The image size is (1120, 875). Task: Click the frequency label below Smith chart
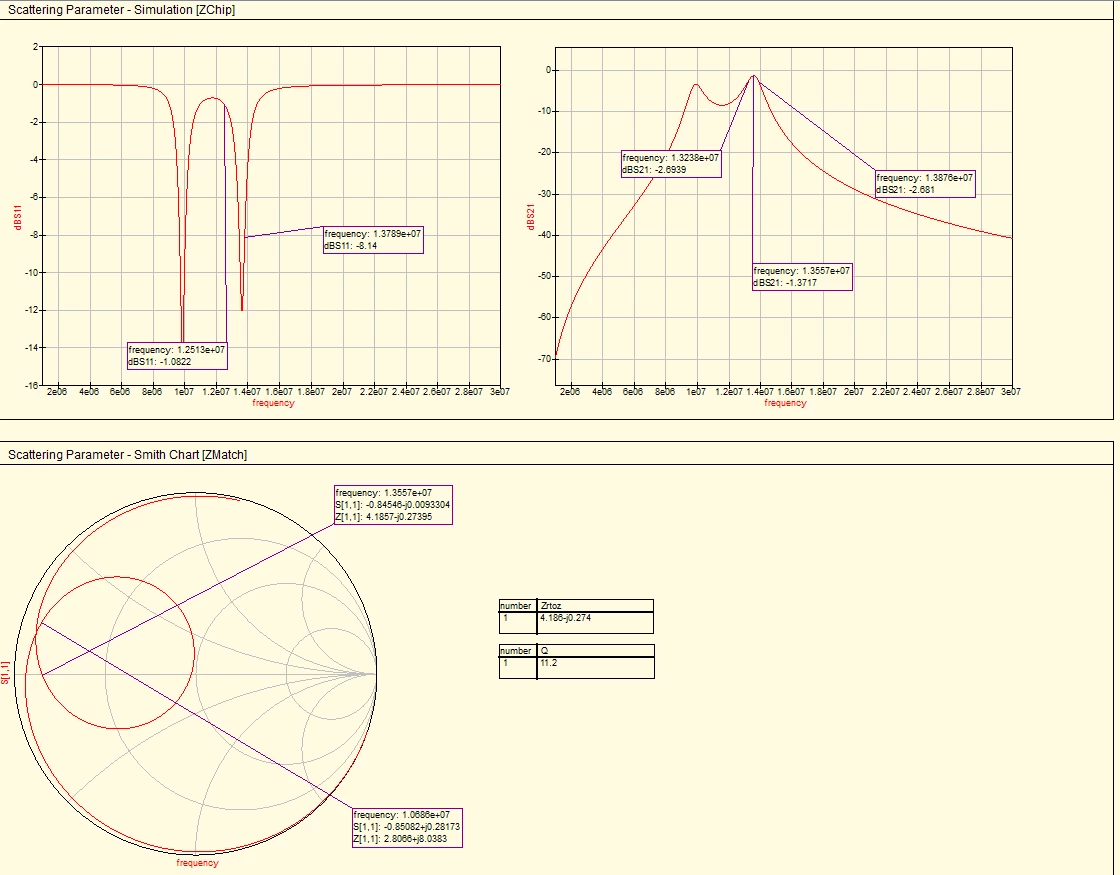point(197,863)
